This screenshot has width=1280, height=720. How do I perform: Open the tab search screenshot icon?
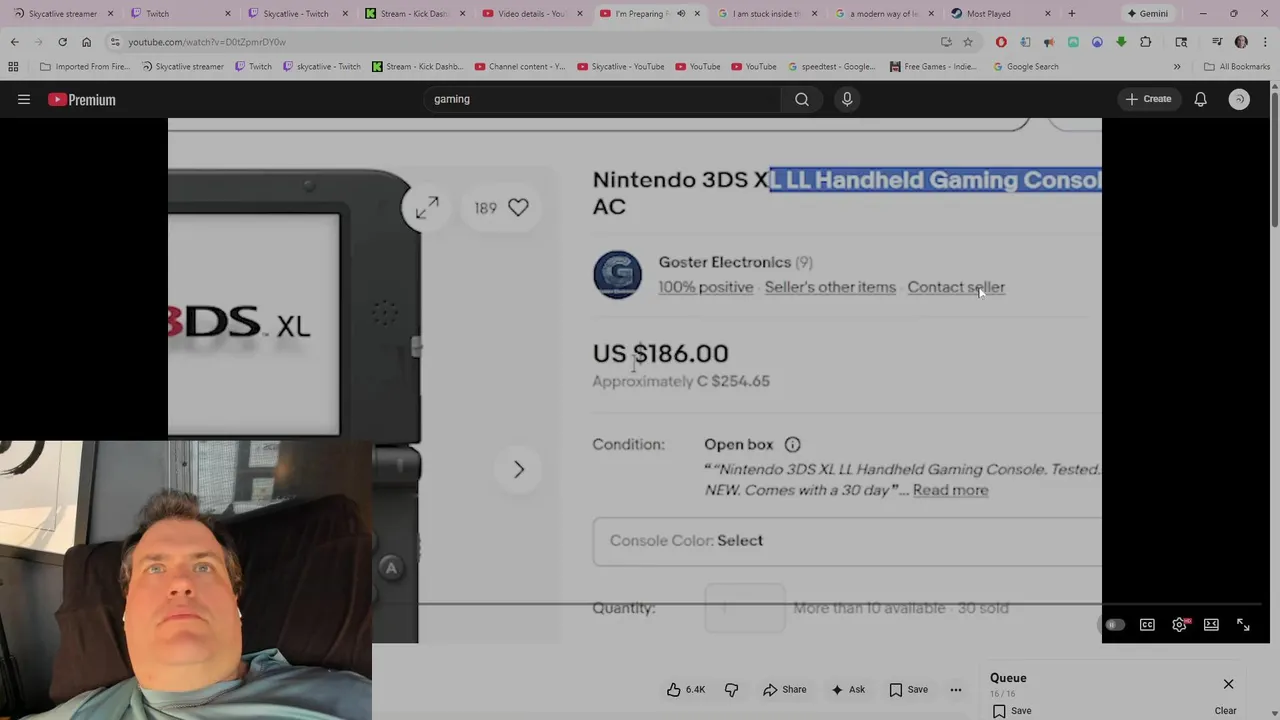point(1181,42)
